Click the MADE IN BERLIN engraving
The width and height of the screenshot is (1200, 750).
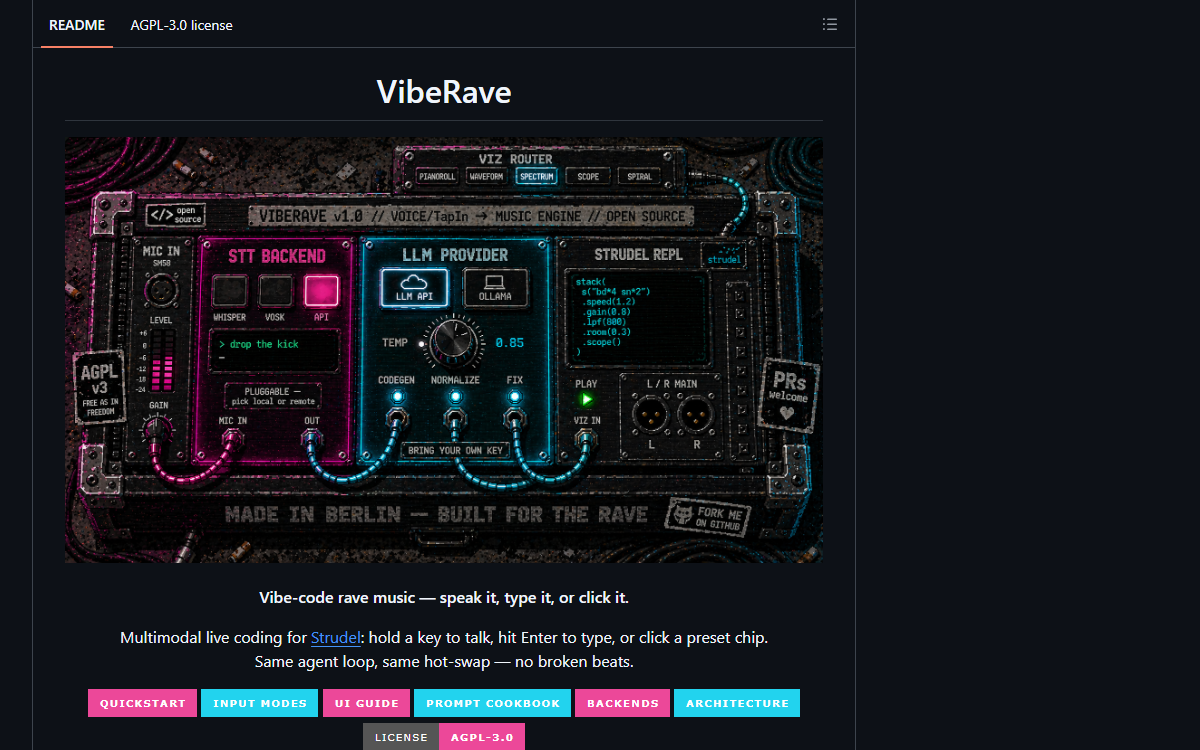435,514
